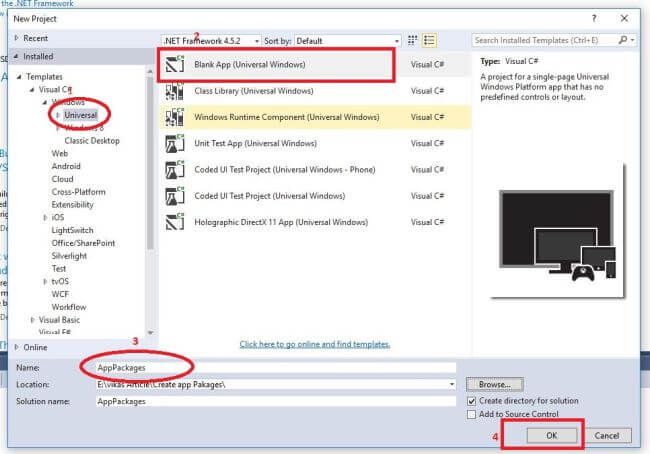Select the Android template category
This screenshot has width=650, height=454.
click(x=66, y=166)
